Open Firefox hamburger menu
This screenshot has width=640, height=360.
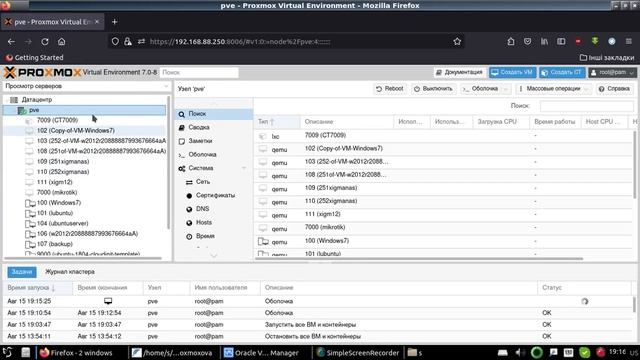[629, 42]
